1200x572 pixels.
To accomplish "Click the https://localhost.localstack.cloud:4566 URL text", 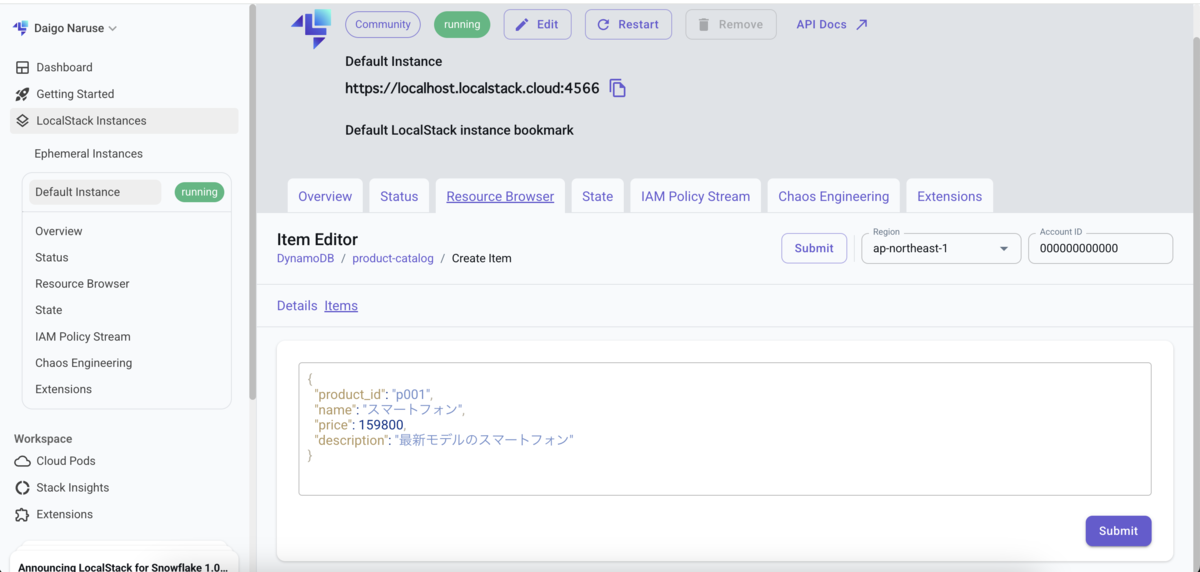I will coord(472,88).
